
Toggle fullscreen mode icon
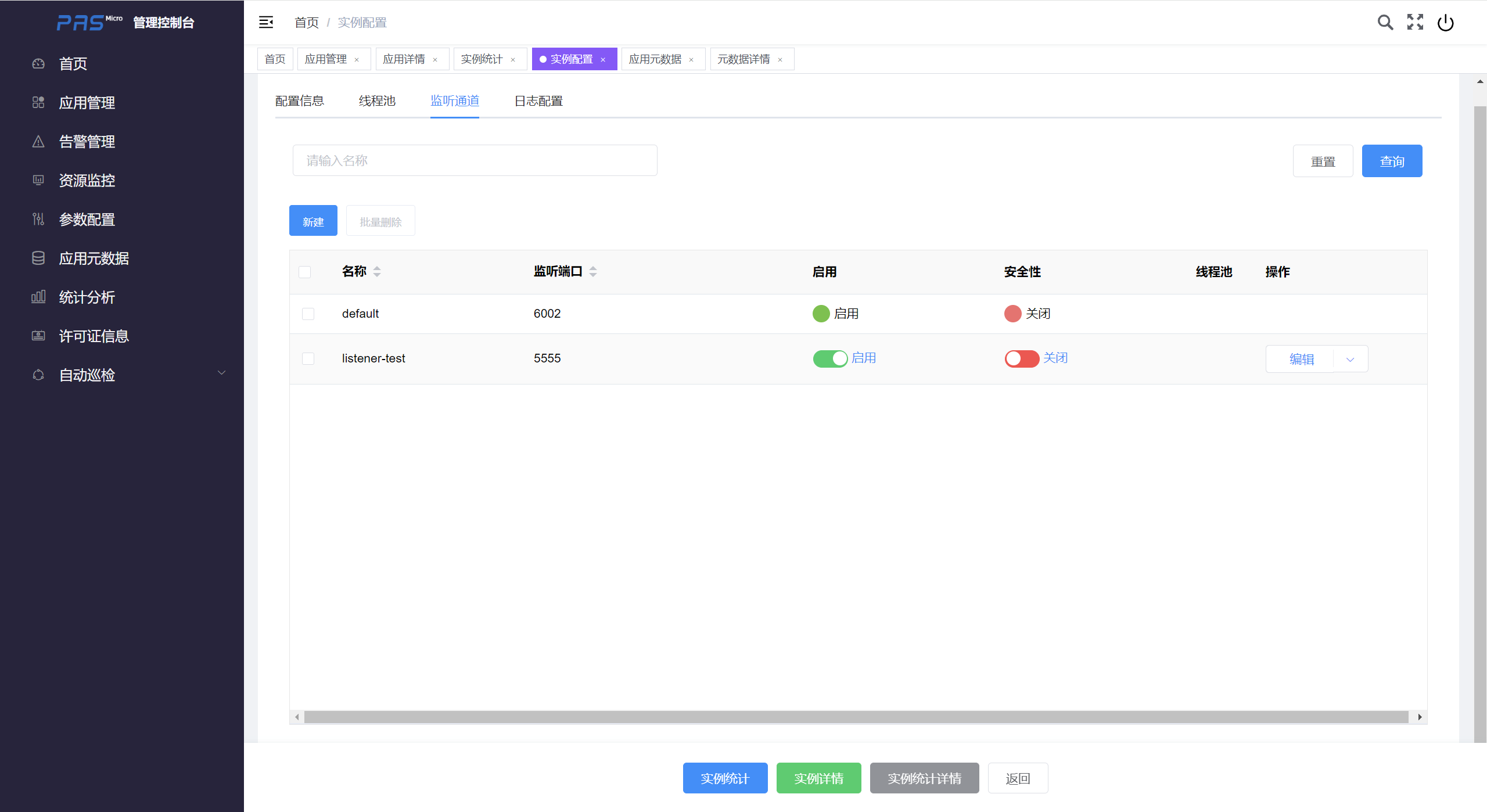coord(1415,22)
